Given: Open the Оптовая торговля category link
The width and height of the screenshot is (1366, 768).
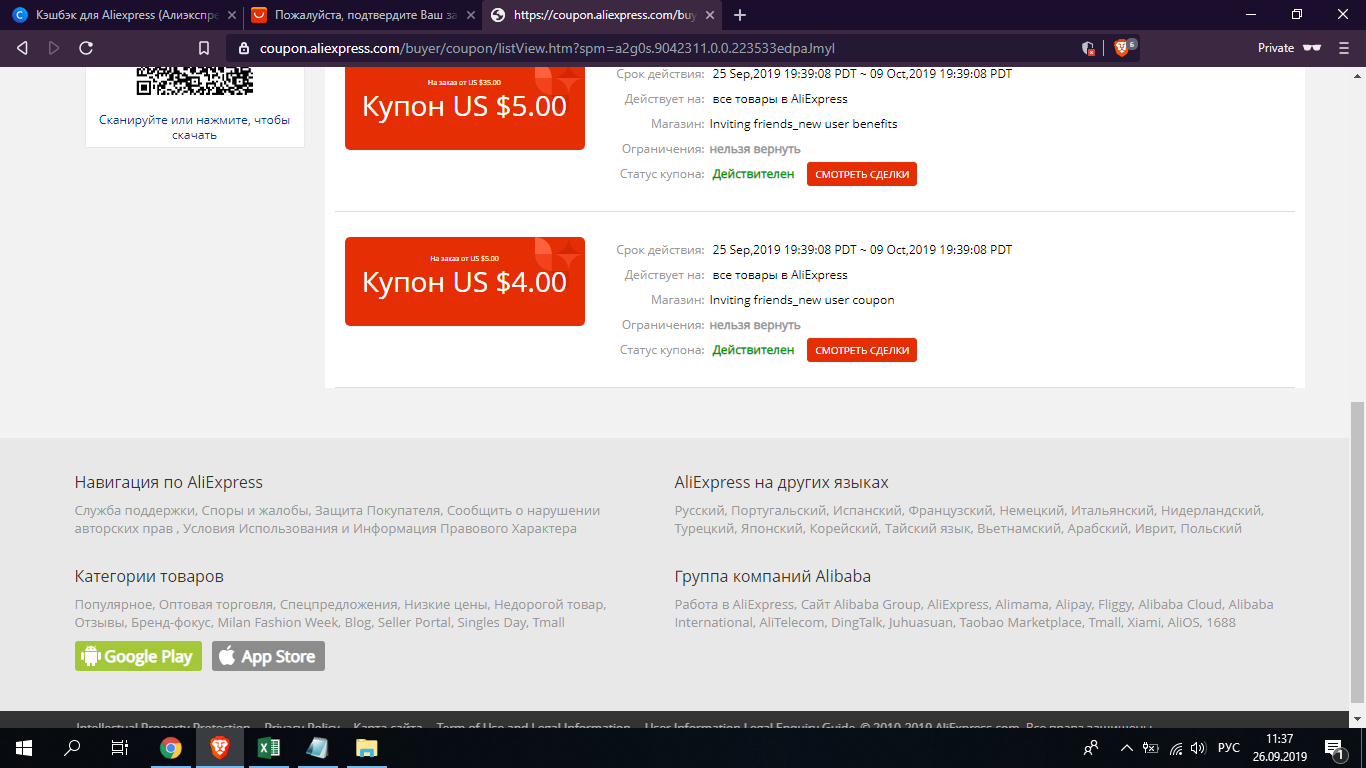Looking at the screenshot, I should (x=216, y=604).
